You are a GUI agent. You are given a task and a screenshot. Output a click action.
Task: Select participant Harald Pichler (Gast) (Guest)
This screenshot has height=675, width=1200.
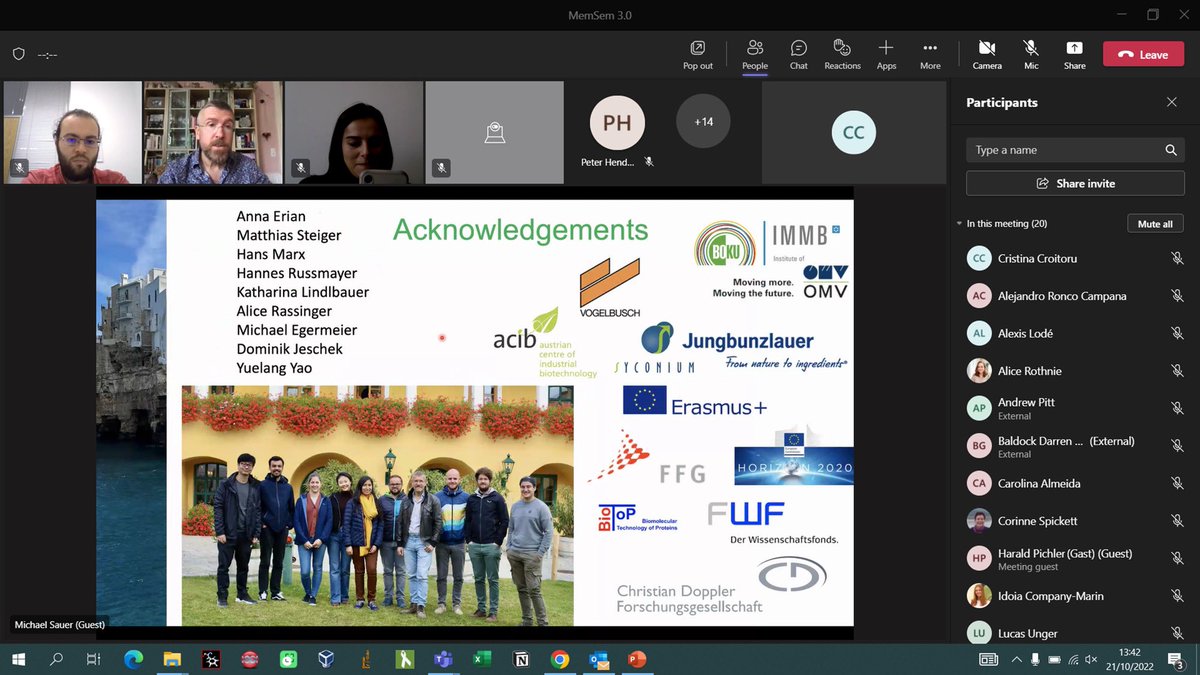point(1075,558)
